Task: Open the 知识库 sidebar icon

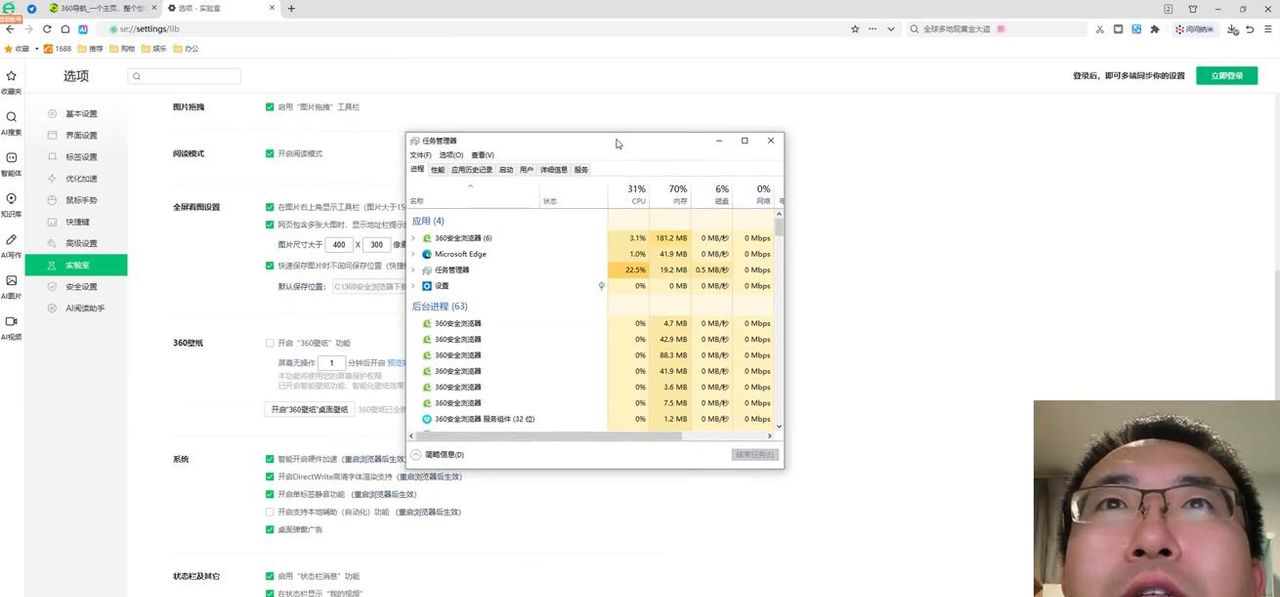Action: 11,199
